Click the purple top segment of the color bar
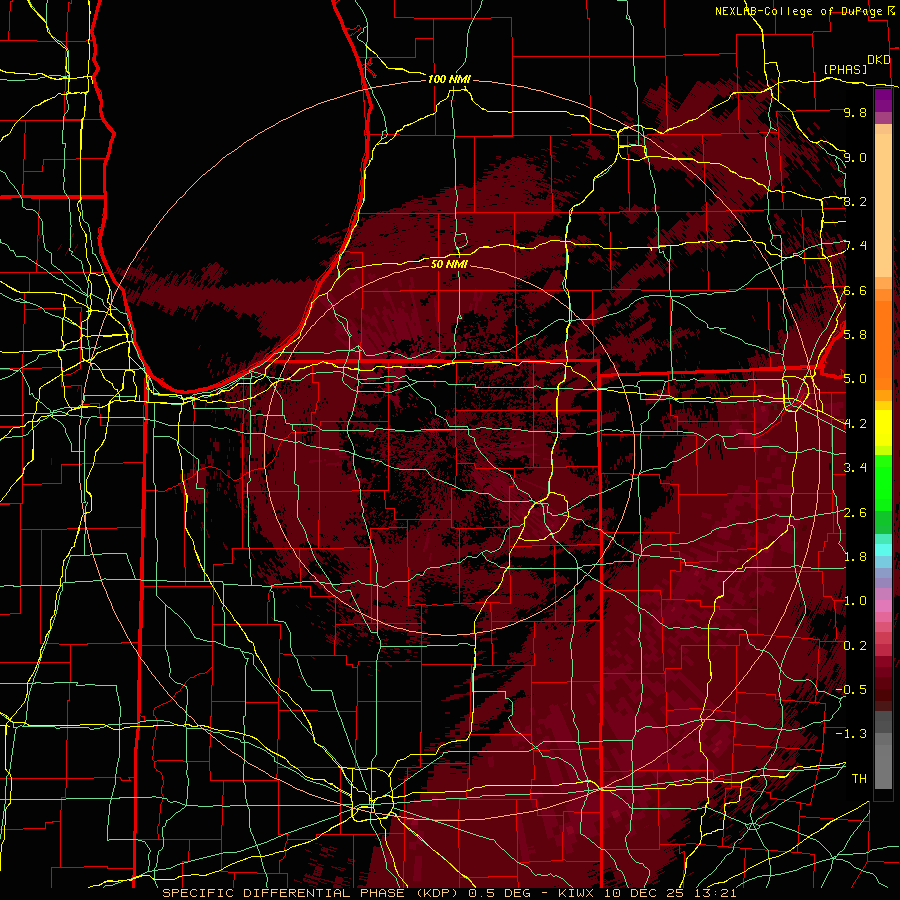This screenshot has width=900, height=900. [x=883, y=101]
